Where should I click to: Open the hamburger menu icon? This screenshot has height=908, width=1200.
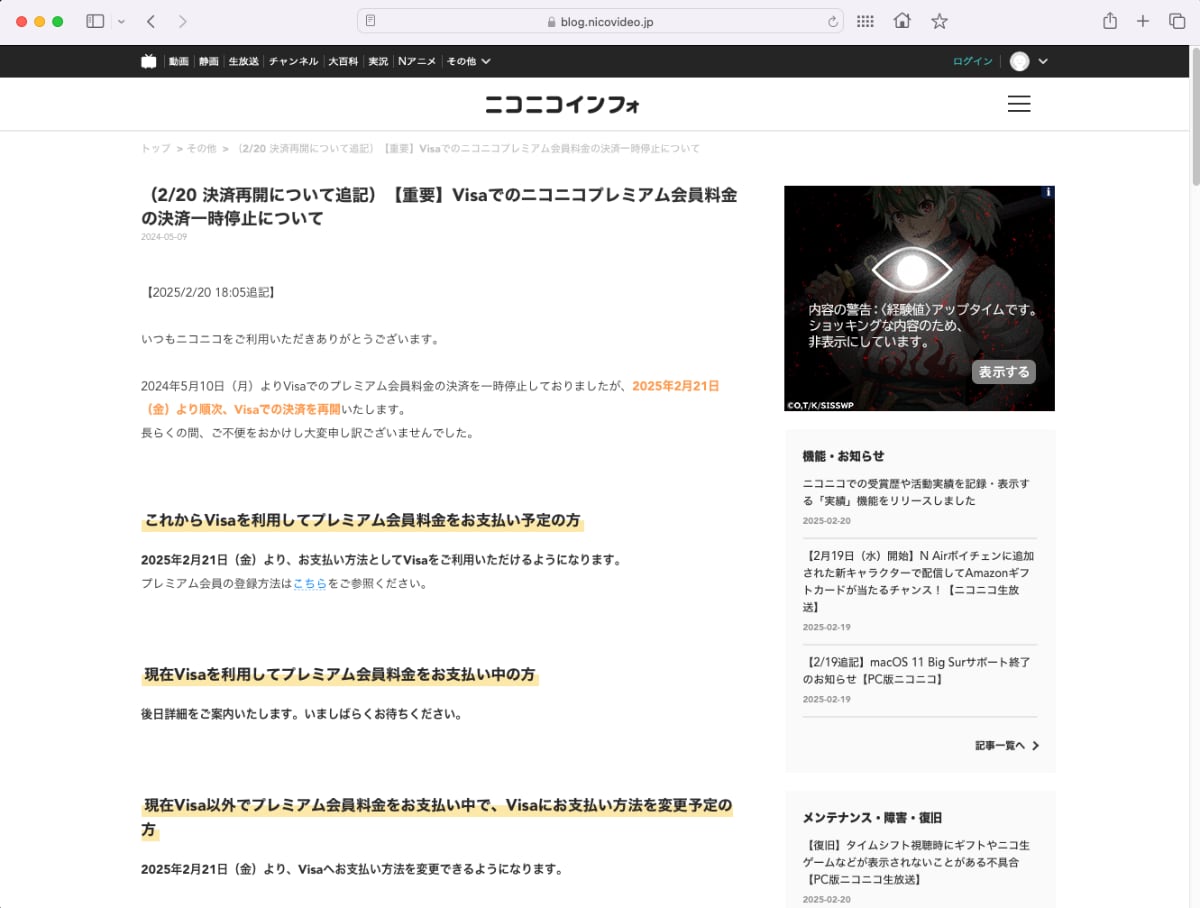pos(1018,104)
